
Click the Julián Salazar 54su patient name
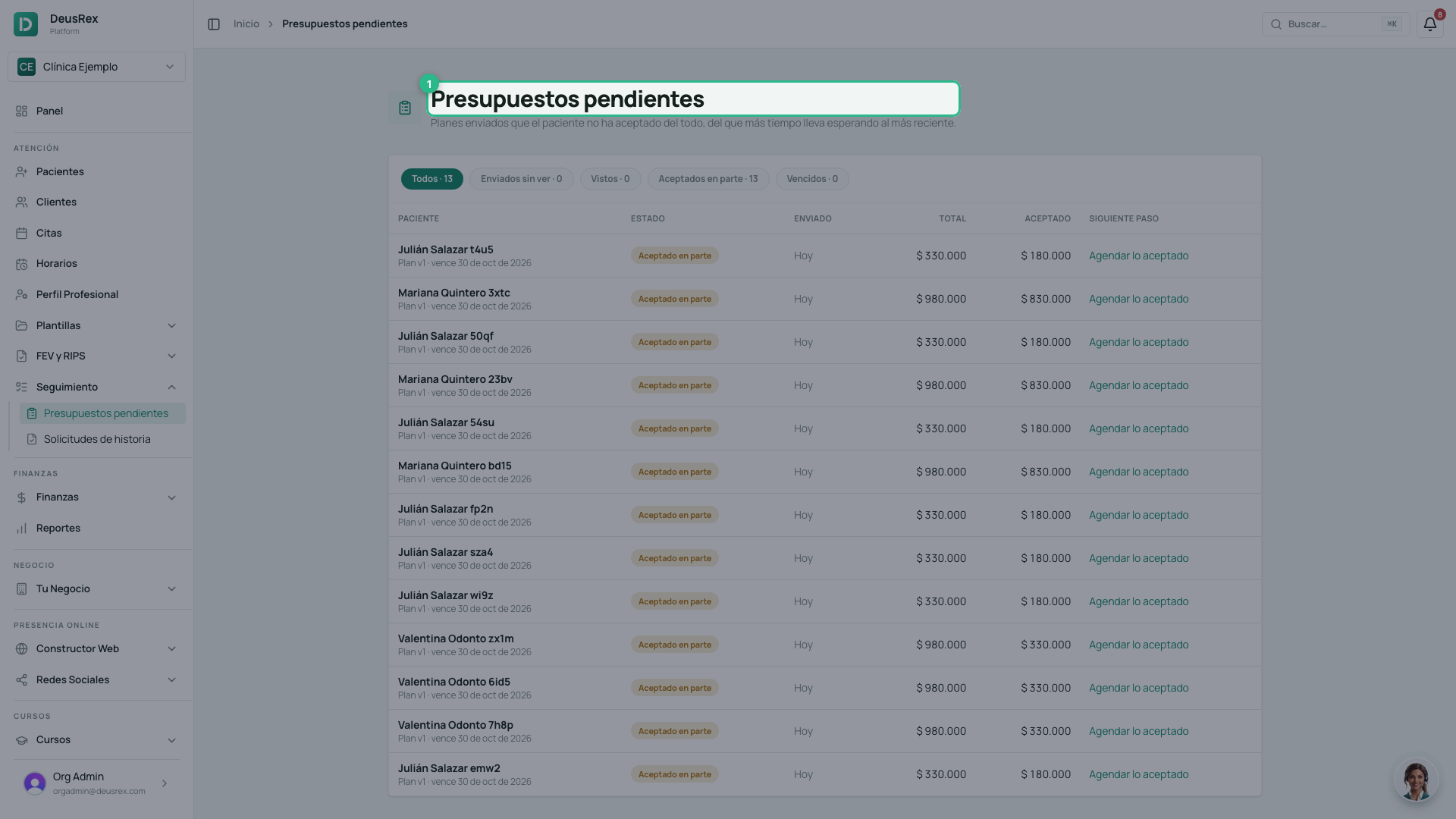[x=446, y=422]
